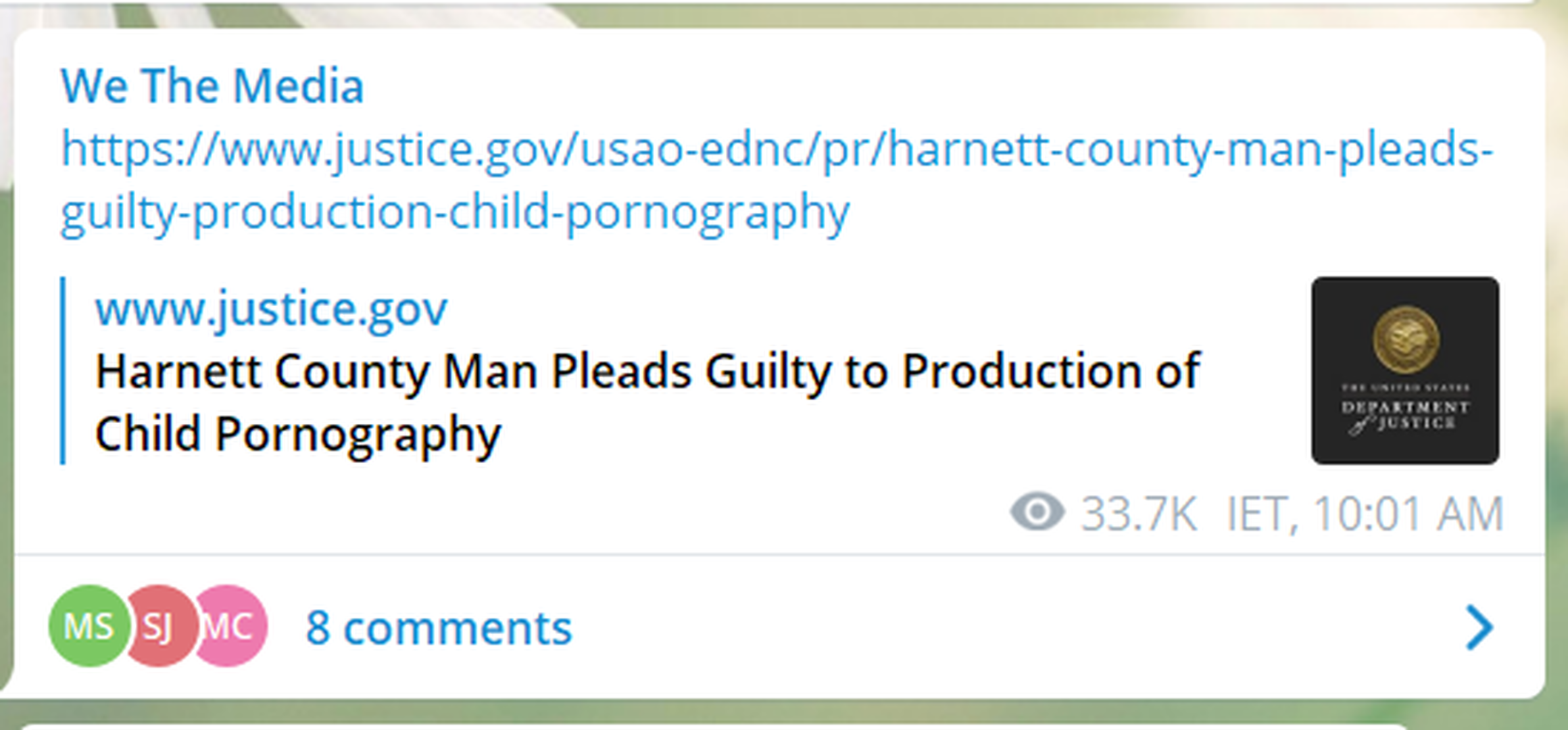
Task: Open the We The Media channel name
Action: click(212, 87)
